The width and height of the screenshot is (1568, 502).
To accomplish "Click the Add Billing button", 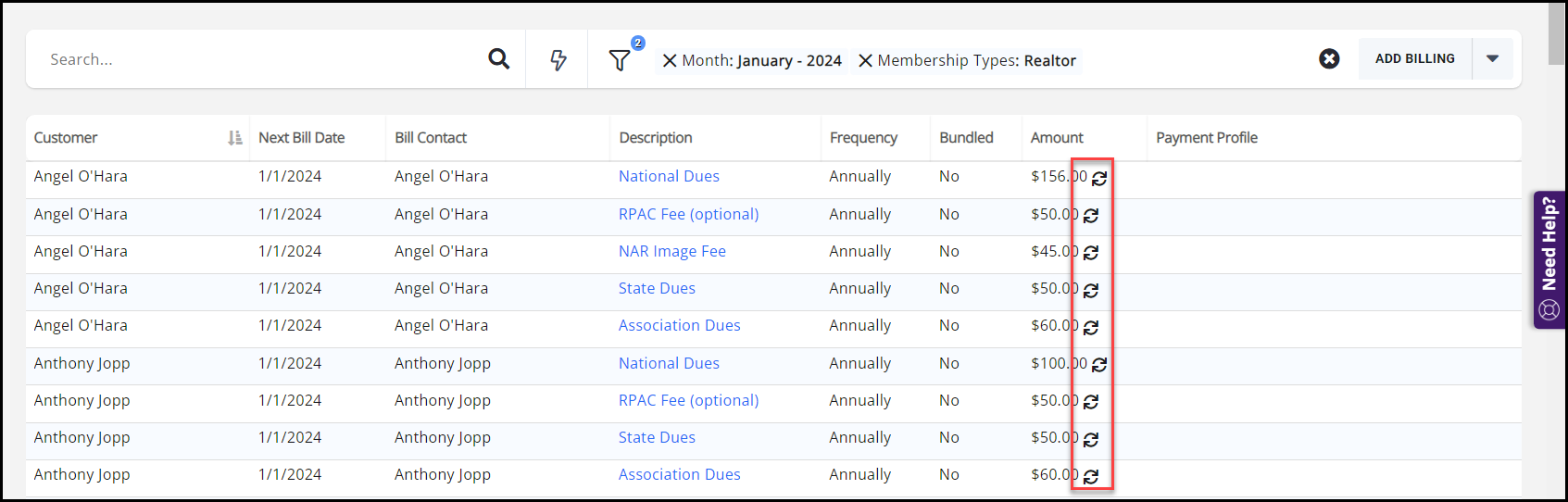I will pyautogui.click(x=1414, y=59).
